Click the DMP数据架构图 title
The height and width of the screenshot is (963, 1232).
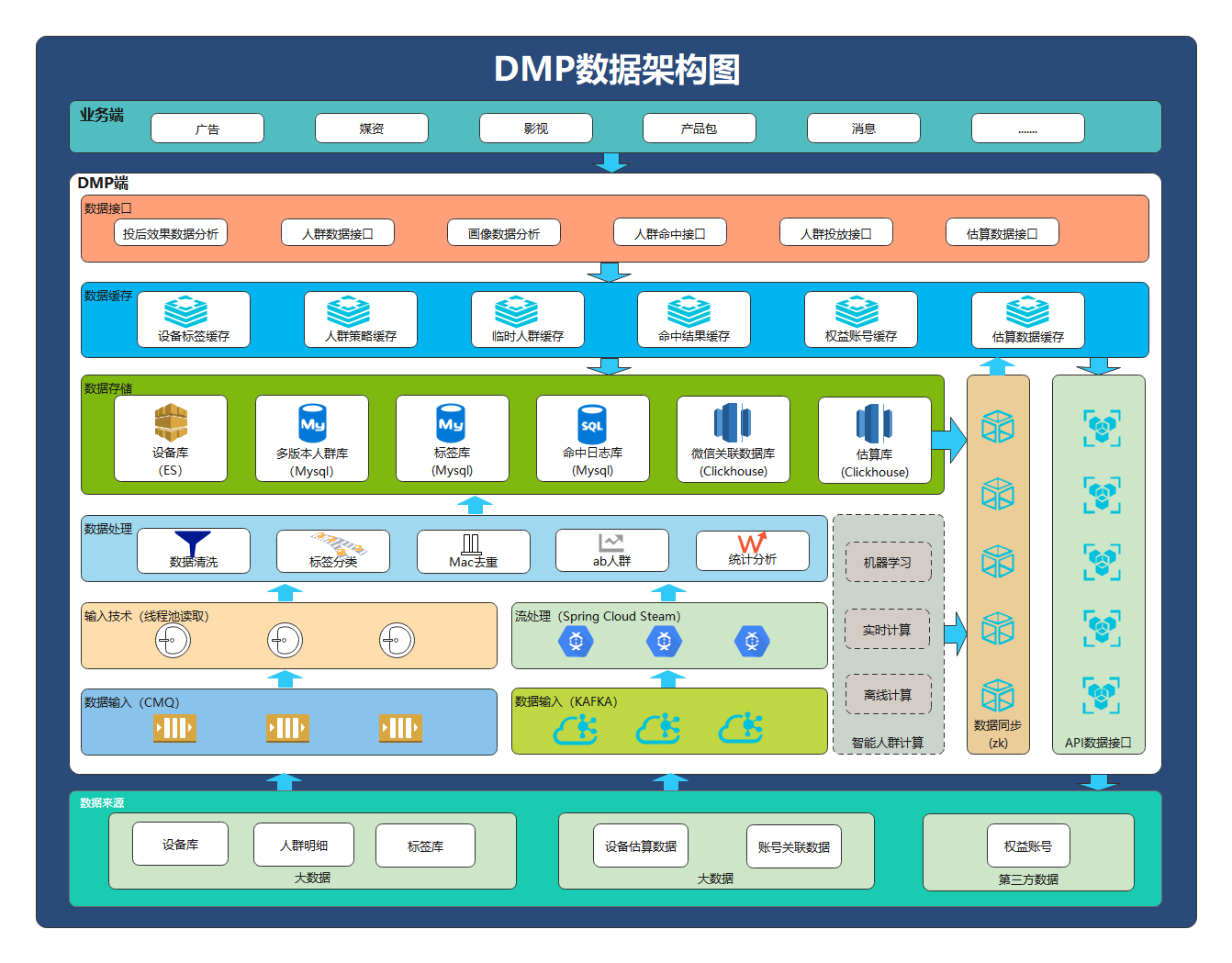(617, 69)
